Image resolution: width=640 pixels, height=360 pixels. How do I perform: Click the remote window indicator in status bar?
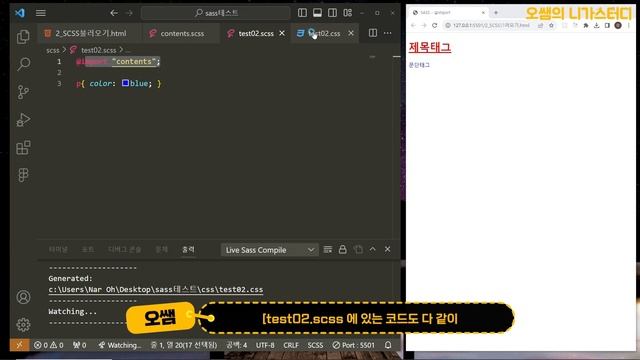tap(19, 345)
